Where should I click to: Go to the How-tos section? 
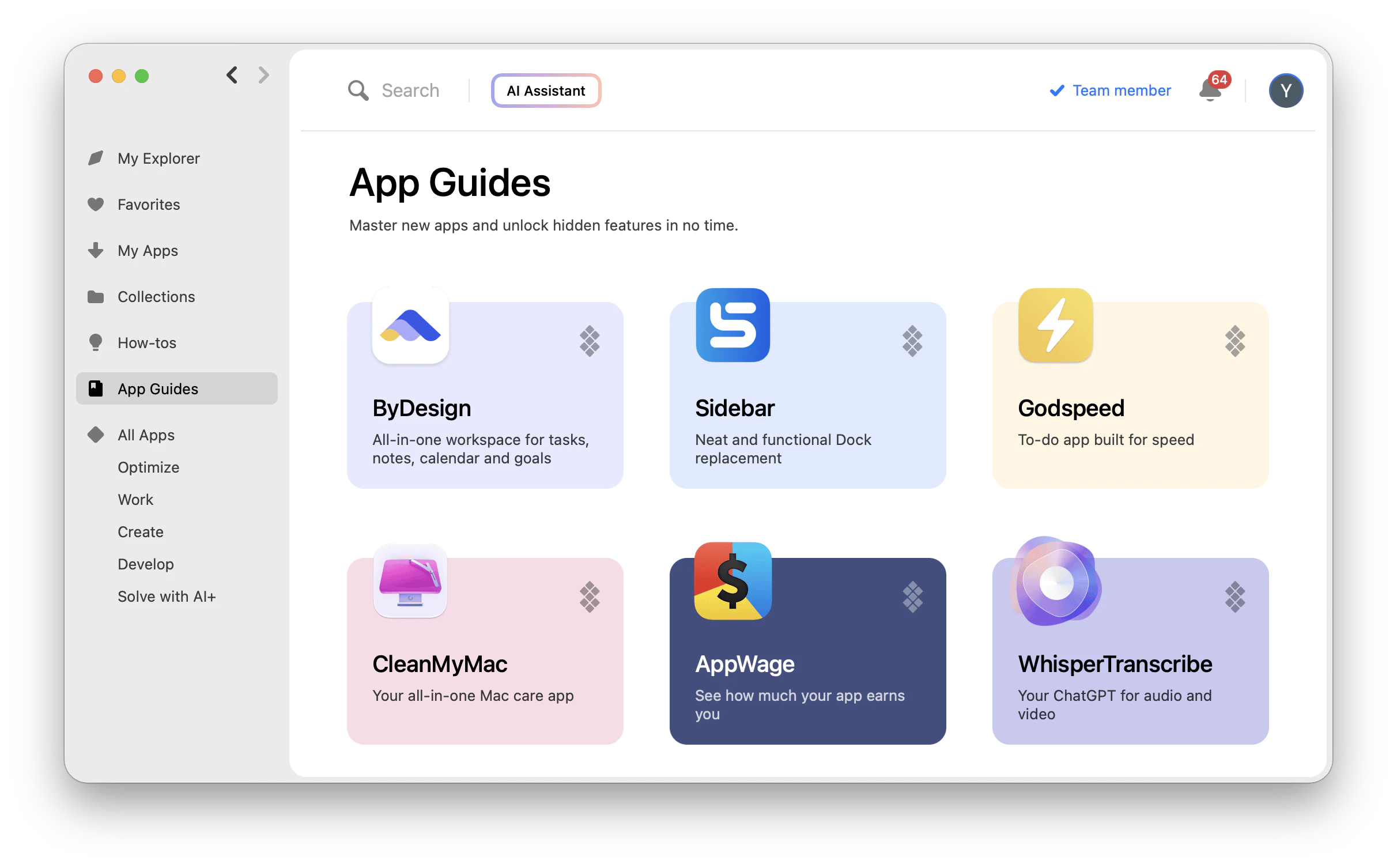147,343
